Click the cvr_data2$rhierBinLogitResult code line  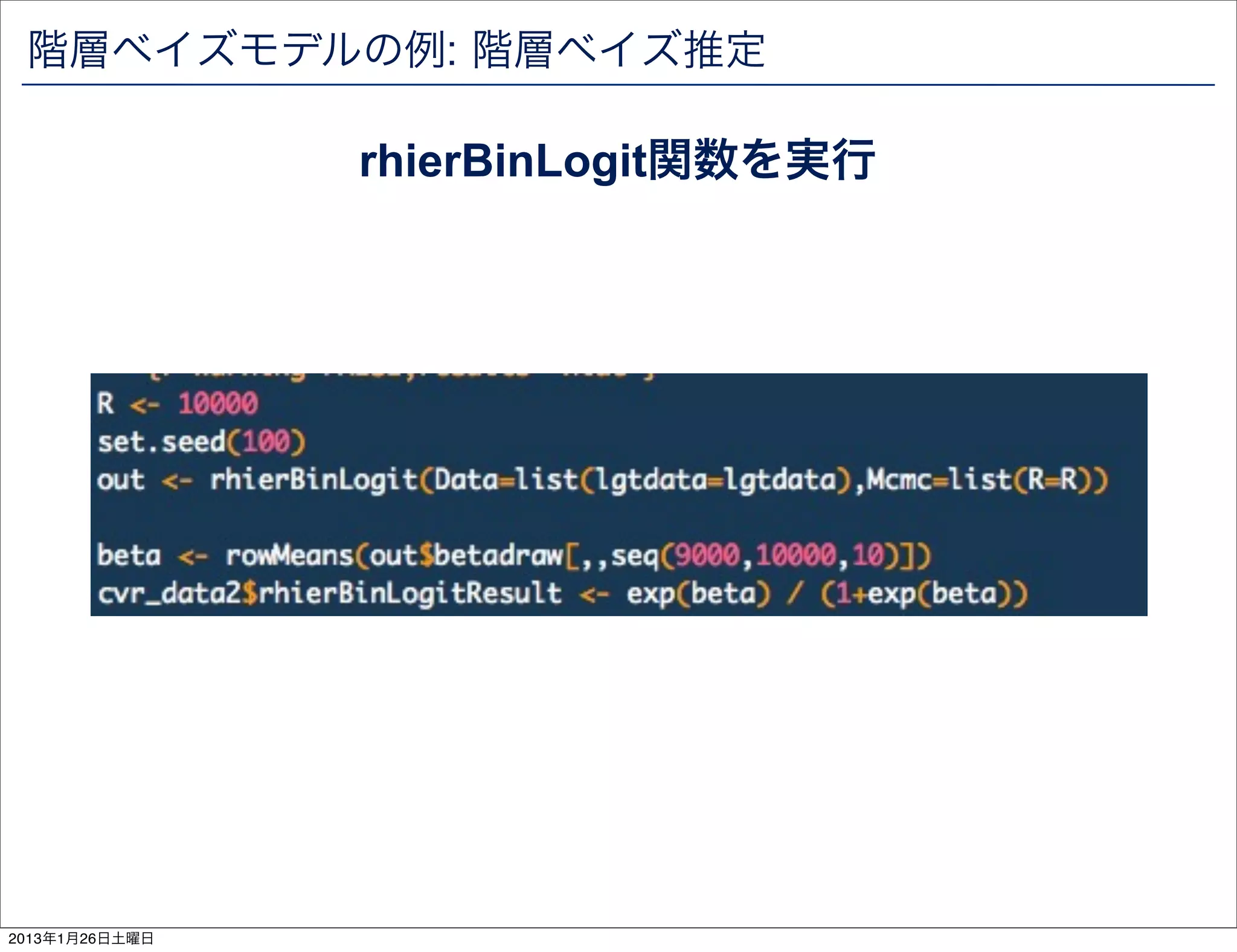pos(562,594)
